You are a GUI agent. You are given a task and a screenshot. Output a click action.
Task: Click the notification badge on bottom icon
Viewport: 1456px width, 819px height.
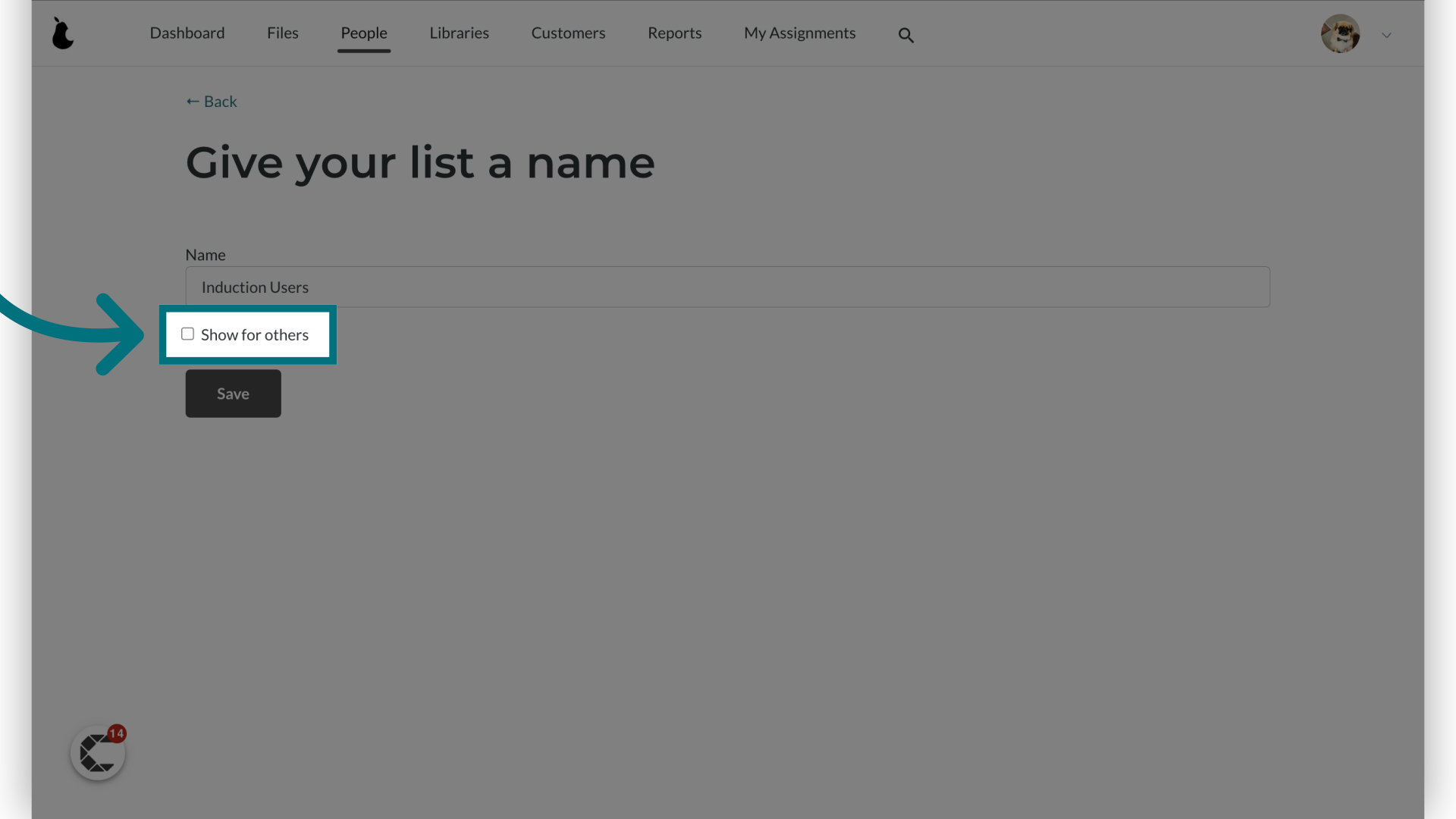tap(115, 733)
